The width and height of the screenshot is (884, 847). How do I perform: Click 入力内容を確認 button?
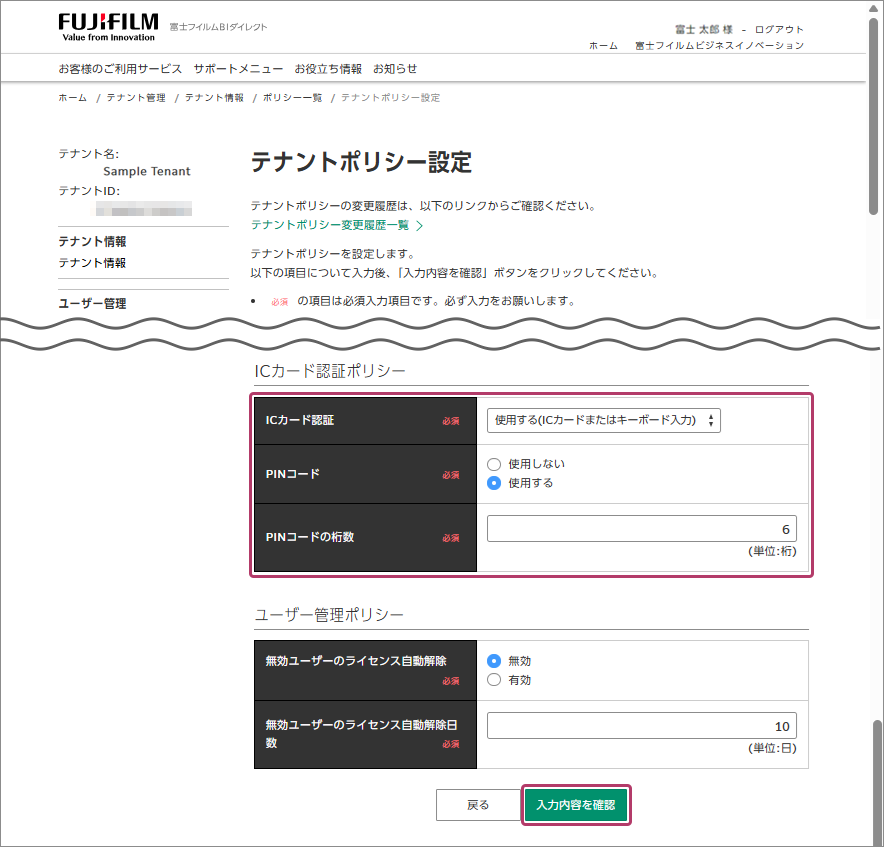point(576,805)
